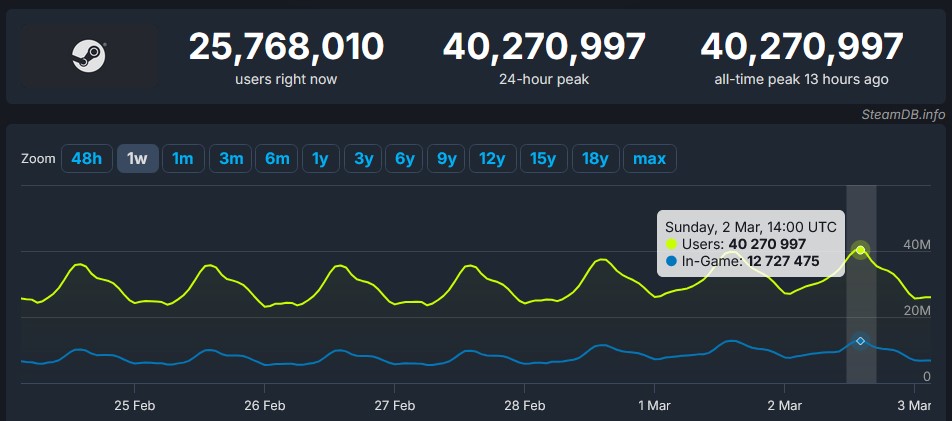952x421 pixels.
Task: Switch zoom to 1m
Action: (183, 159)
